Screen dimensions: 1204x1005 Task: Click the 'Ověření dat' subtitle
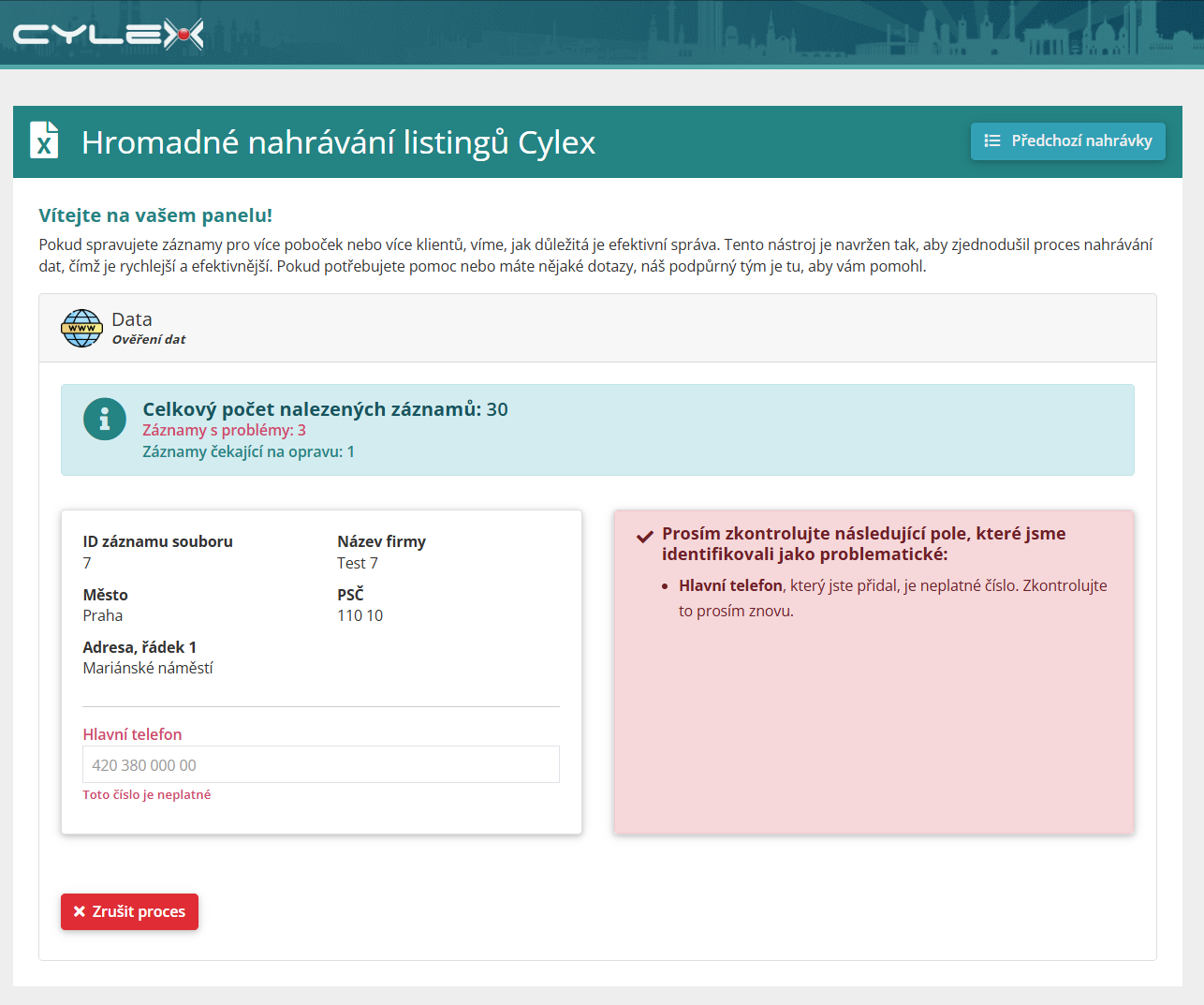click(x=149, y=339)
